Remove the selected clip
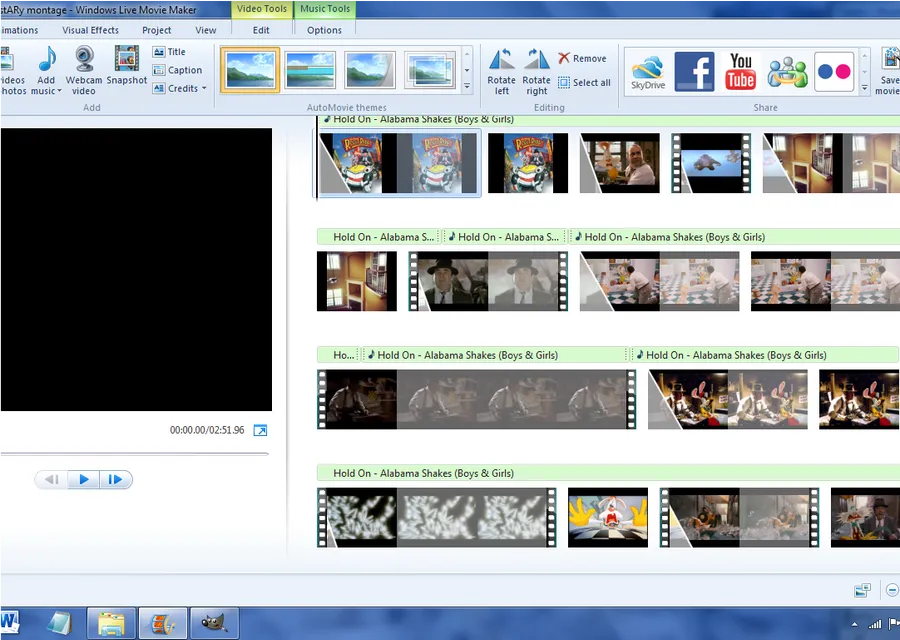Screen dimensions: 900x640 [582, 59]
